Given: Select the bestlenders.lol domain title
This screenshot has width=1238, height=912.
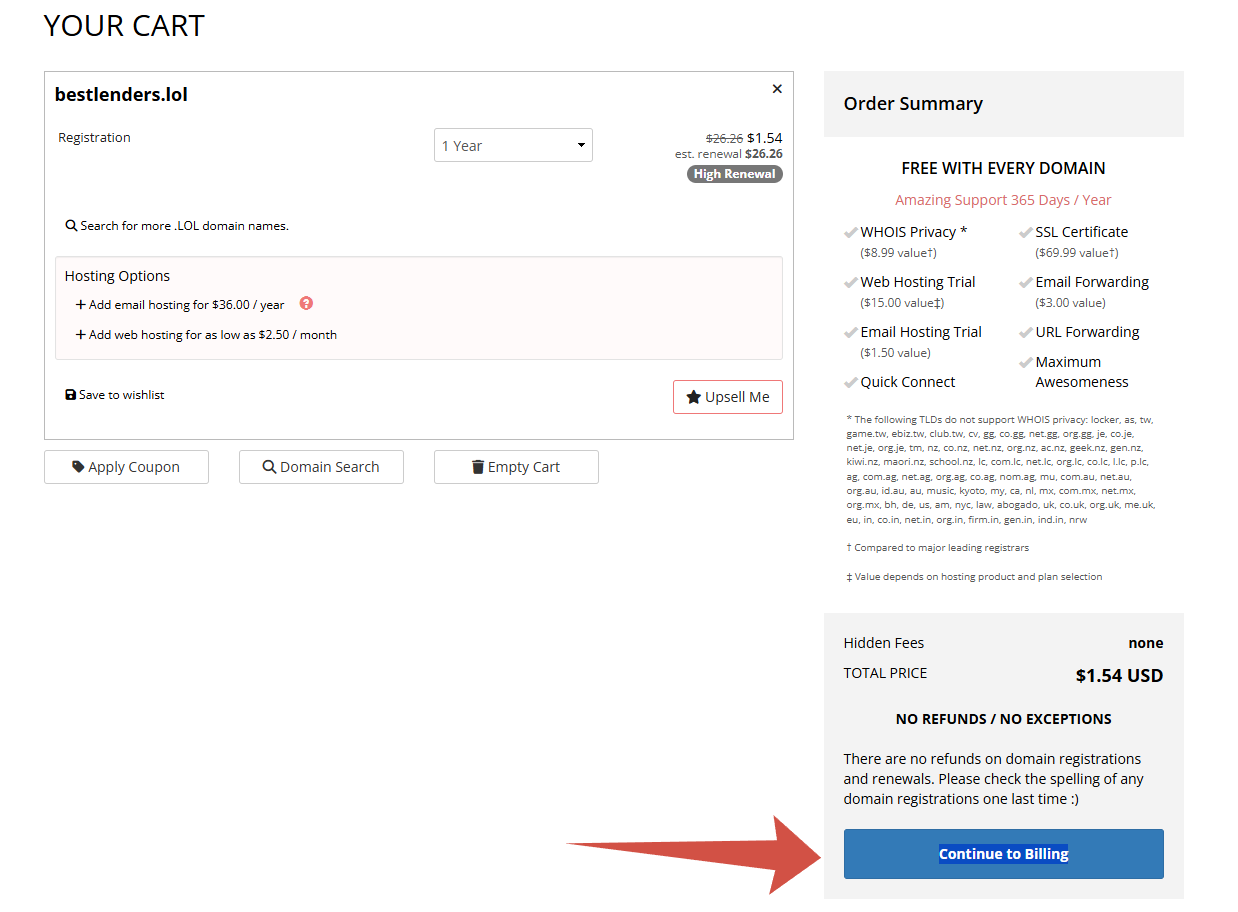Looking at the screenshot, I should click(x=121, y=95).
